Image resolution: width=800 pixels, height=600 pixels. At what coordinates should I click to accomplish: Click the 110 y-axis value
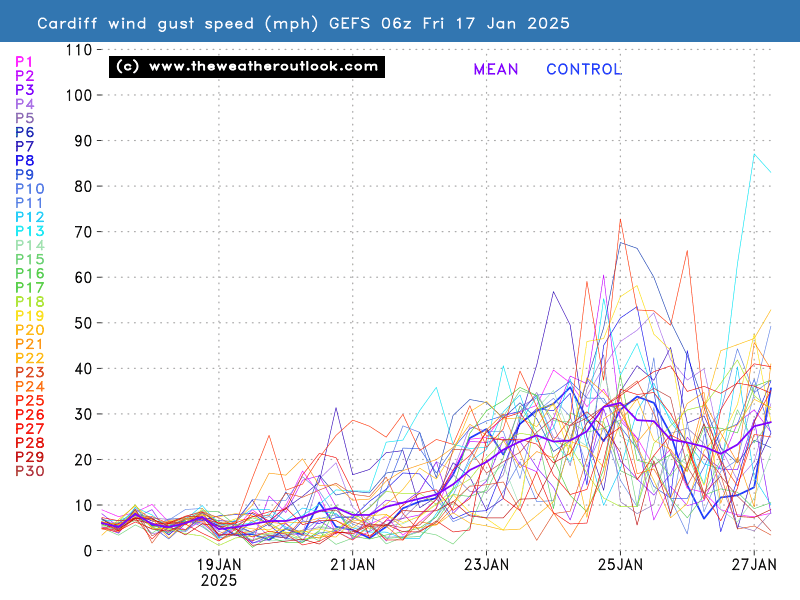pyautogui.click(x=79, y=50)
